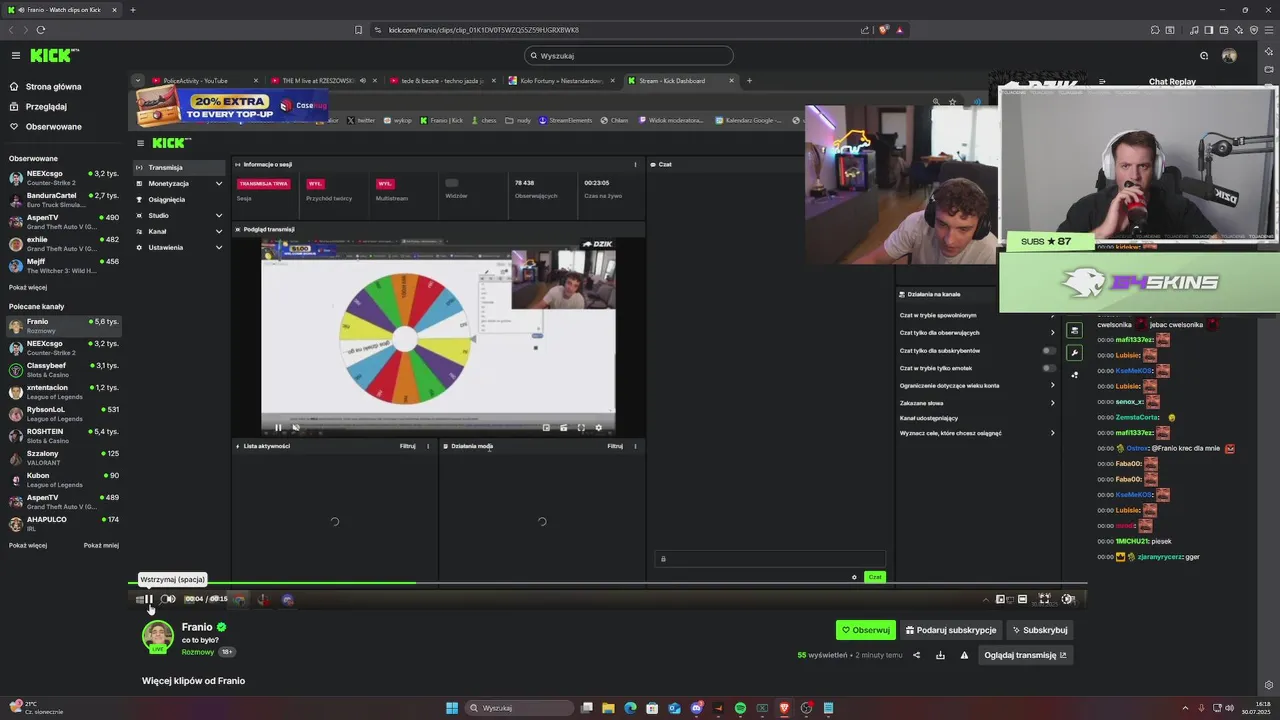Viewport: 1280px width, 720px height.
Task: Open Brave browser icon in the taskbar
Action: coord(784,708)
